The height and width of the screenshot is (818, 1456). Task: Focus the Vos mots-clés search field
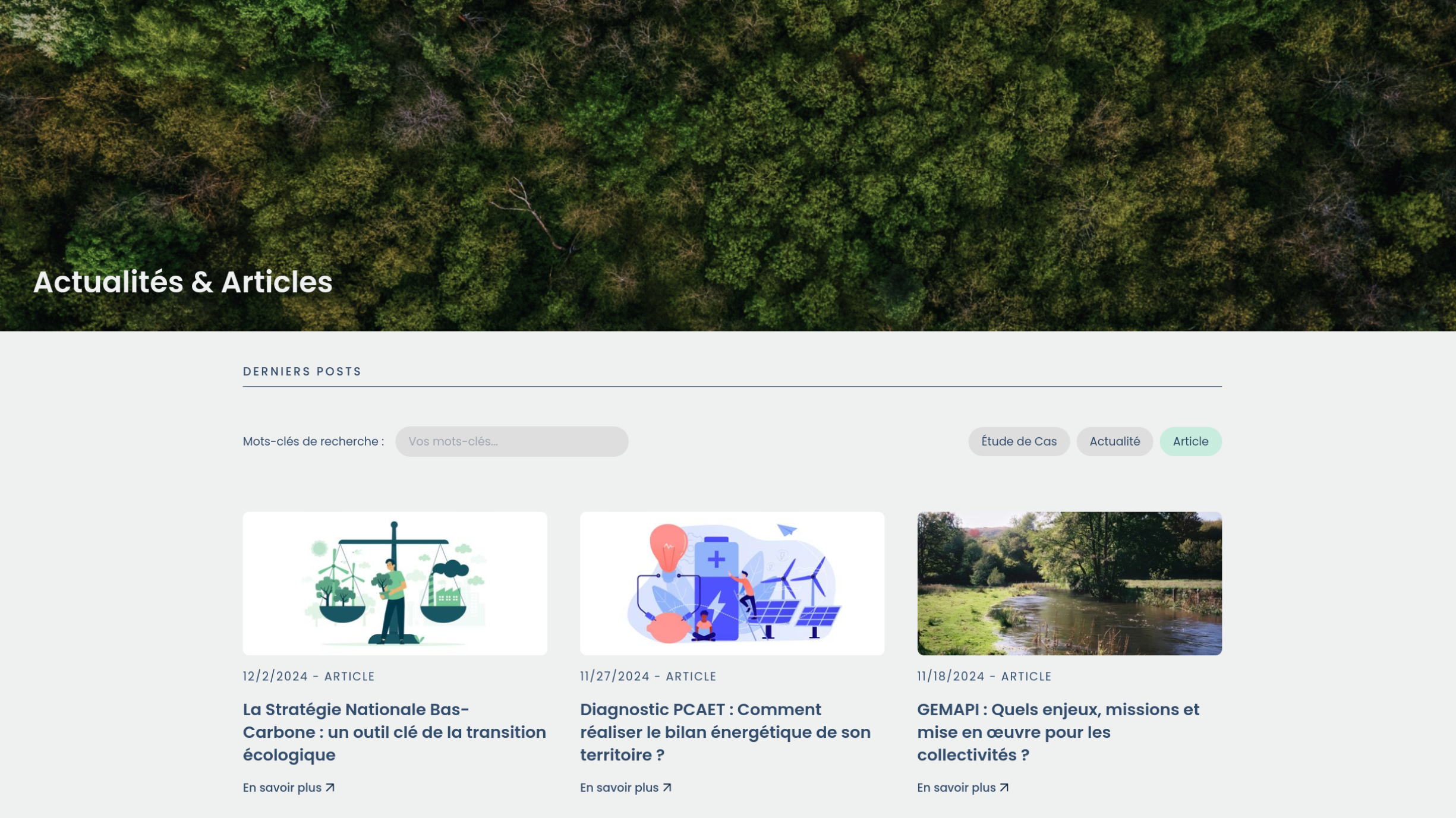tap(512, 441)
